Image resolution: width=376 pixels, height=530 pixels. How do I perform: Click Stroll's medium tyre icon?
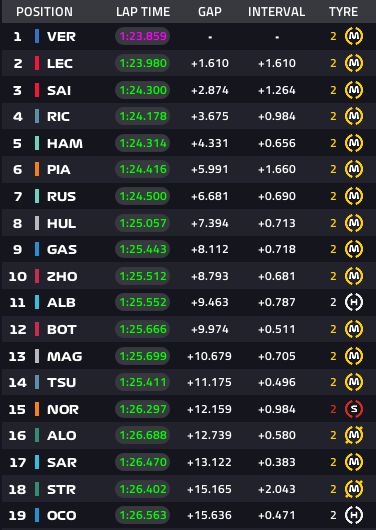click(354, 489)
